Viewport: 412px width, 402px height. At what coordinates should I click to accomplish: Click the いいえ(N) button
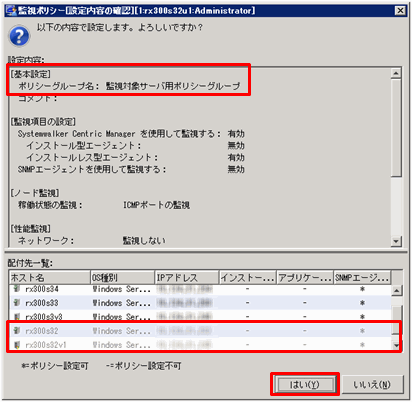372,384
